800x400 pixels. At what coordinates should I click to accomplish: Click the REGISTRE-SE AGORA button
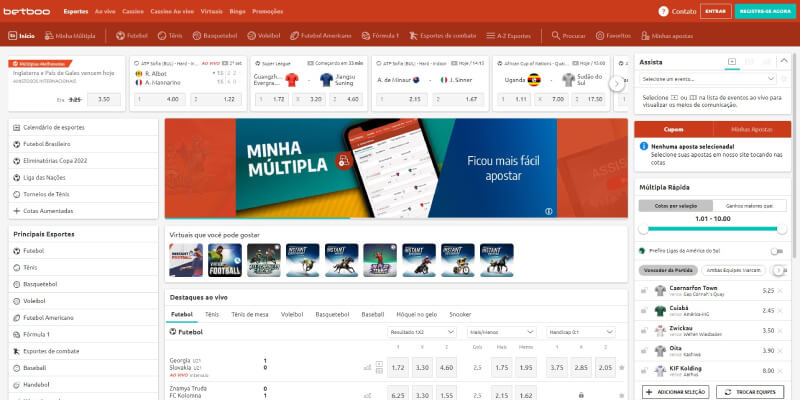pyautogui.click(x=766, y=11)
